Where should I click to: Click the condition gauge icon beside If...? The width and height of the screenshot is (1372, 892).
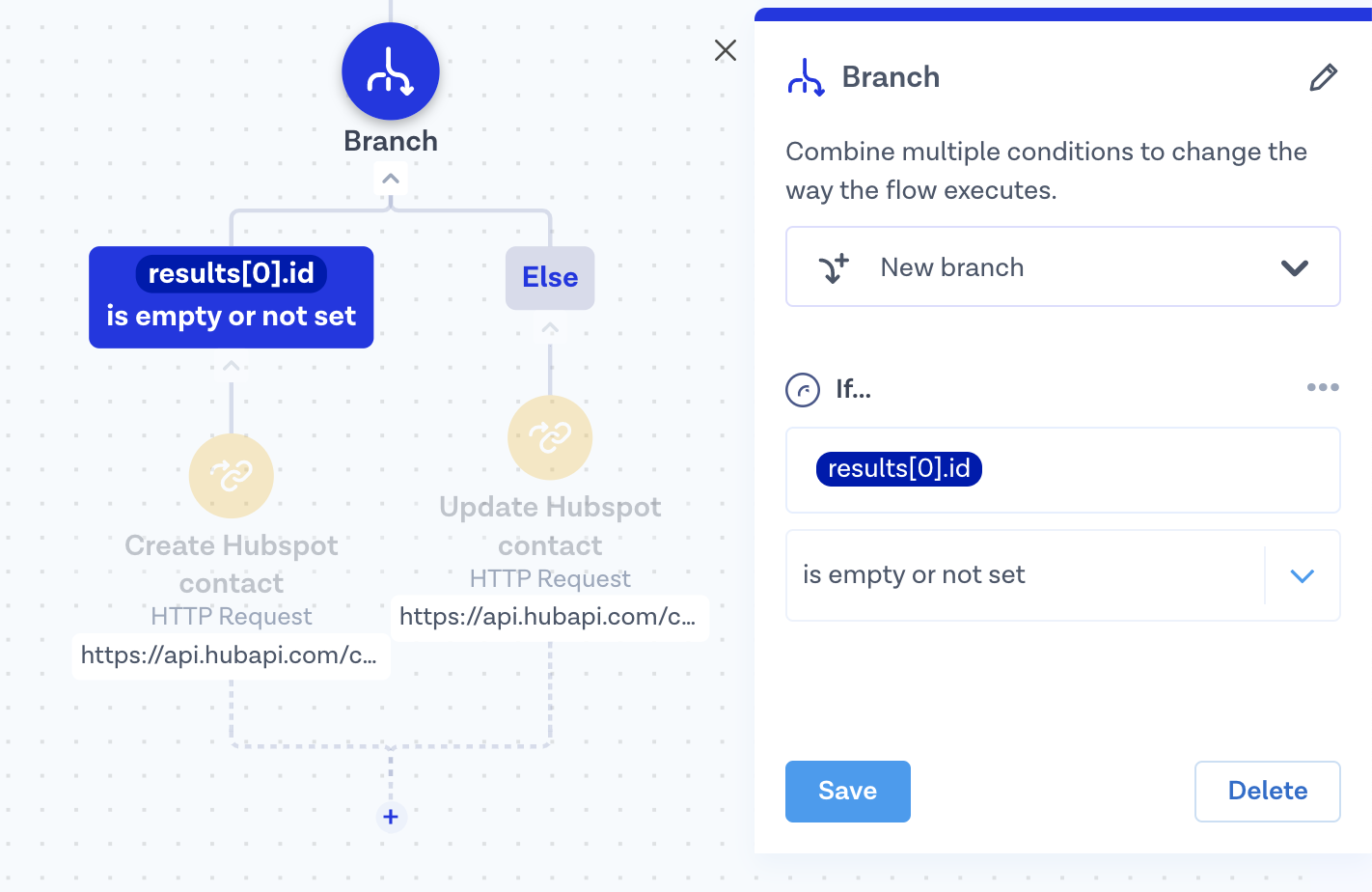click(803, 390)
